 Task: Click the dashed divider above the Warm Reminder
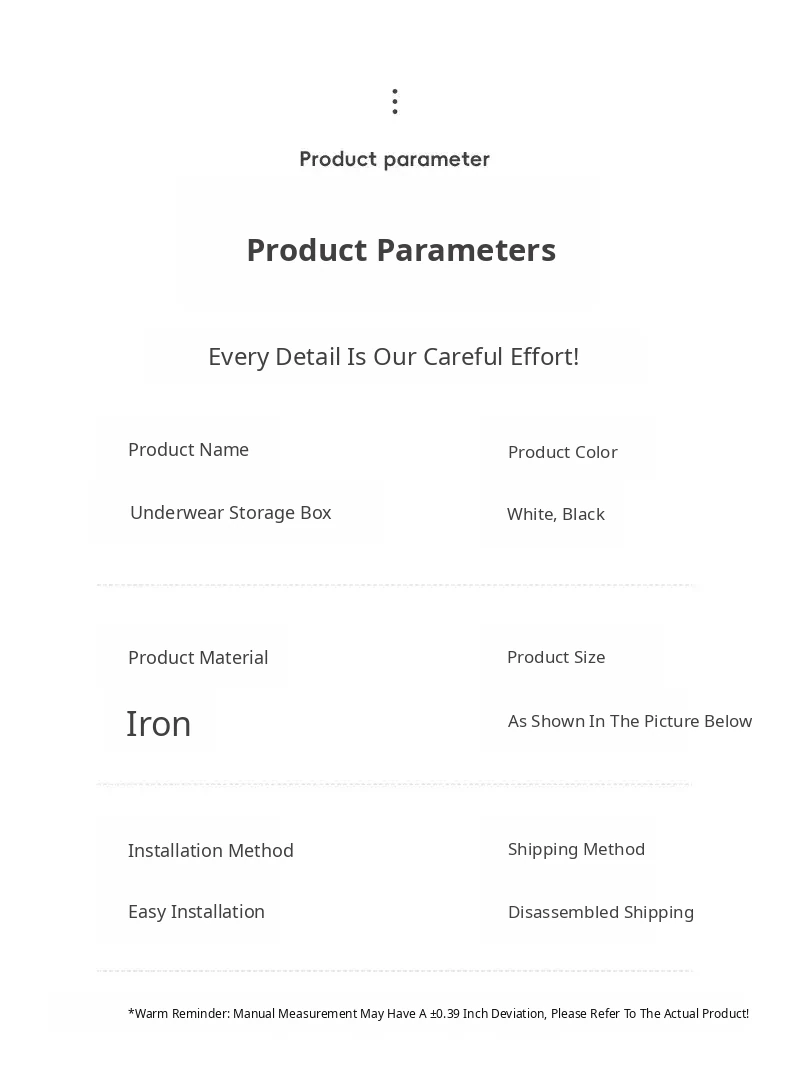coord(395,970)
